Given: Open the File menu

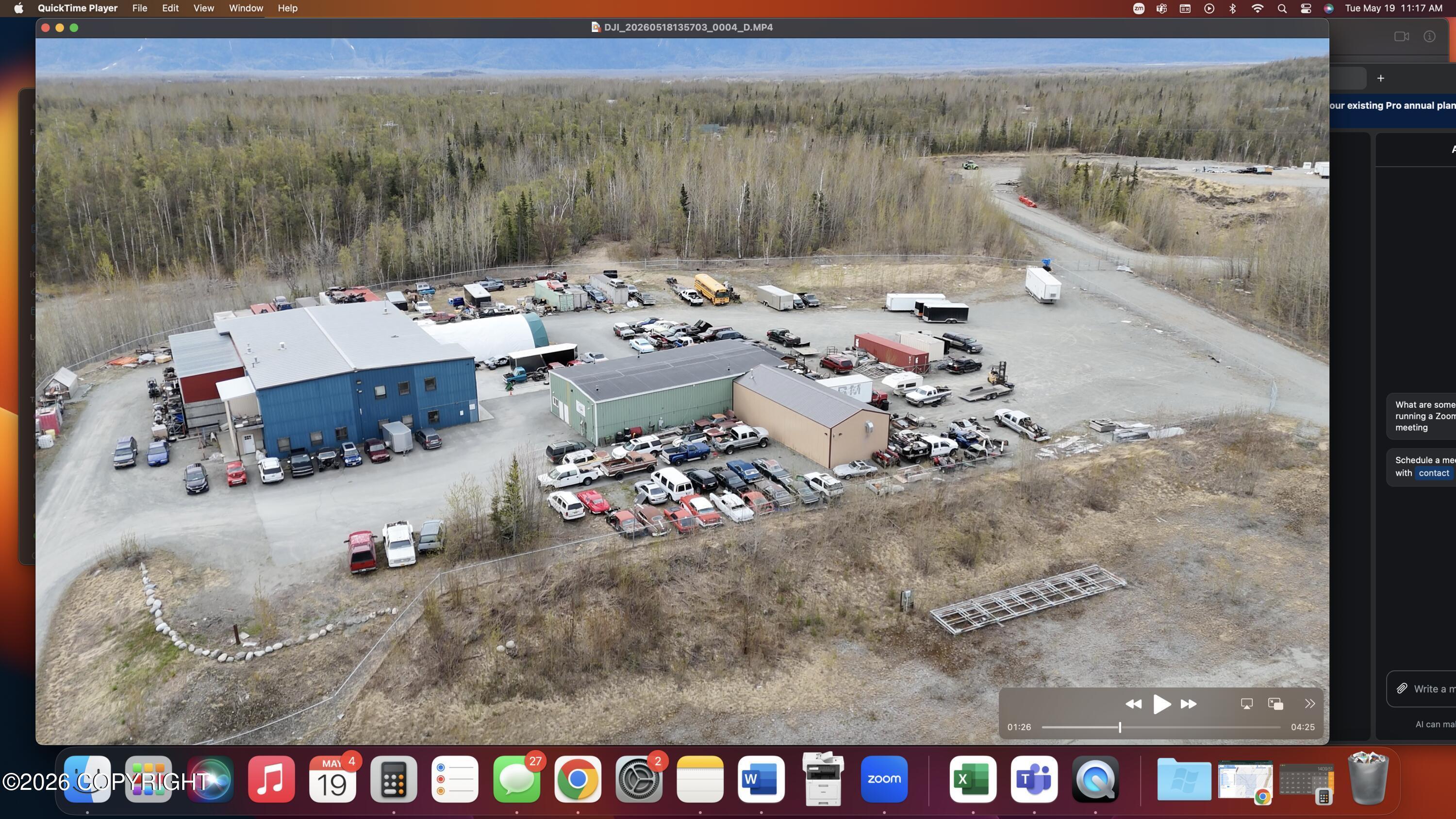Looking at the screenshot, I should (140, 8).
